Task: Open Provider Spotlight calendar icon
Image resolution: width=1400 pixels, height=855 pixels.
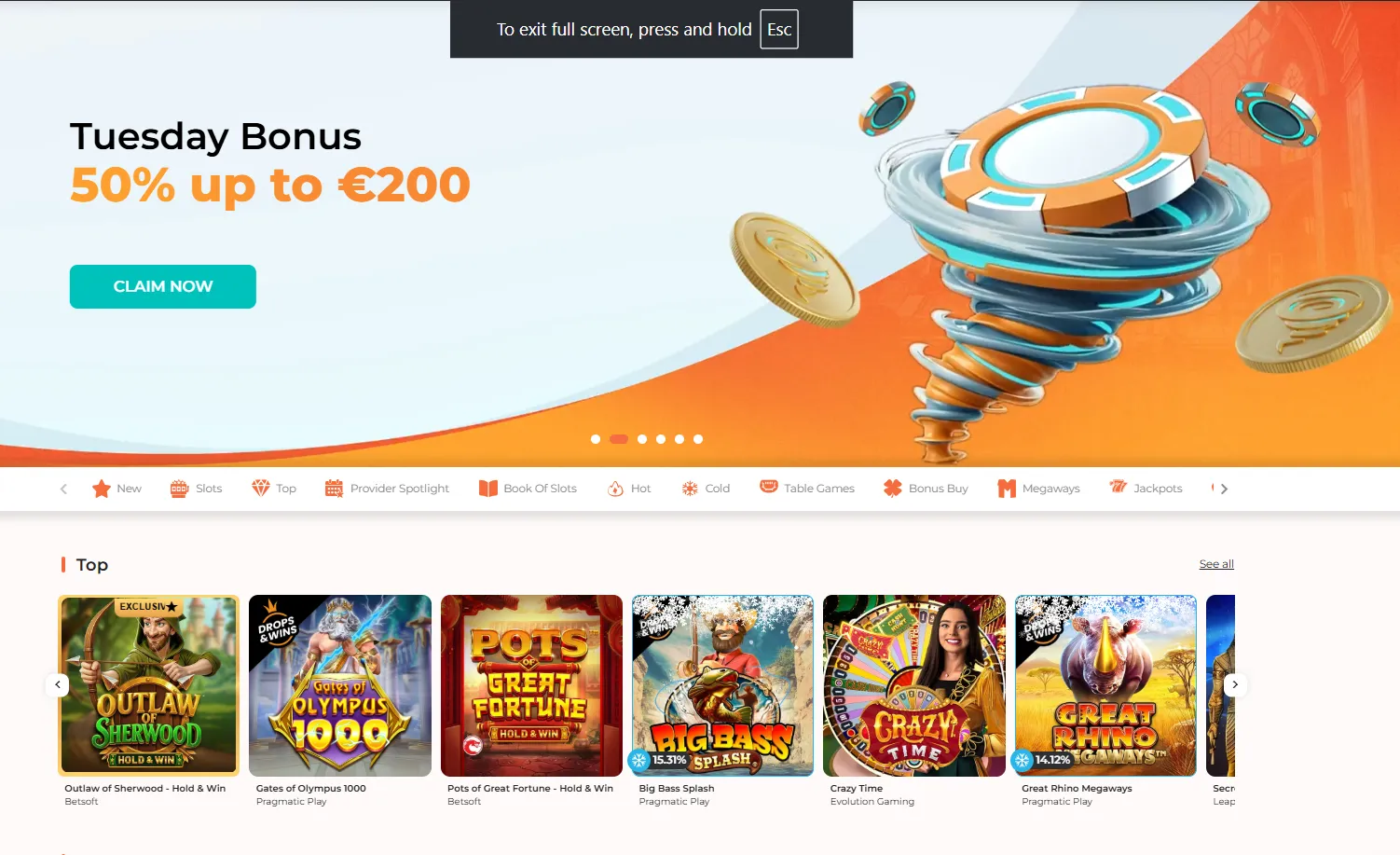Action: tap(334, 489)
